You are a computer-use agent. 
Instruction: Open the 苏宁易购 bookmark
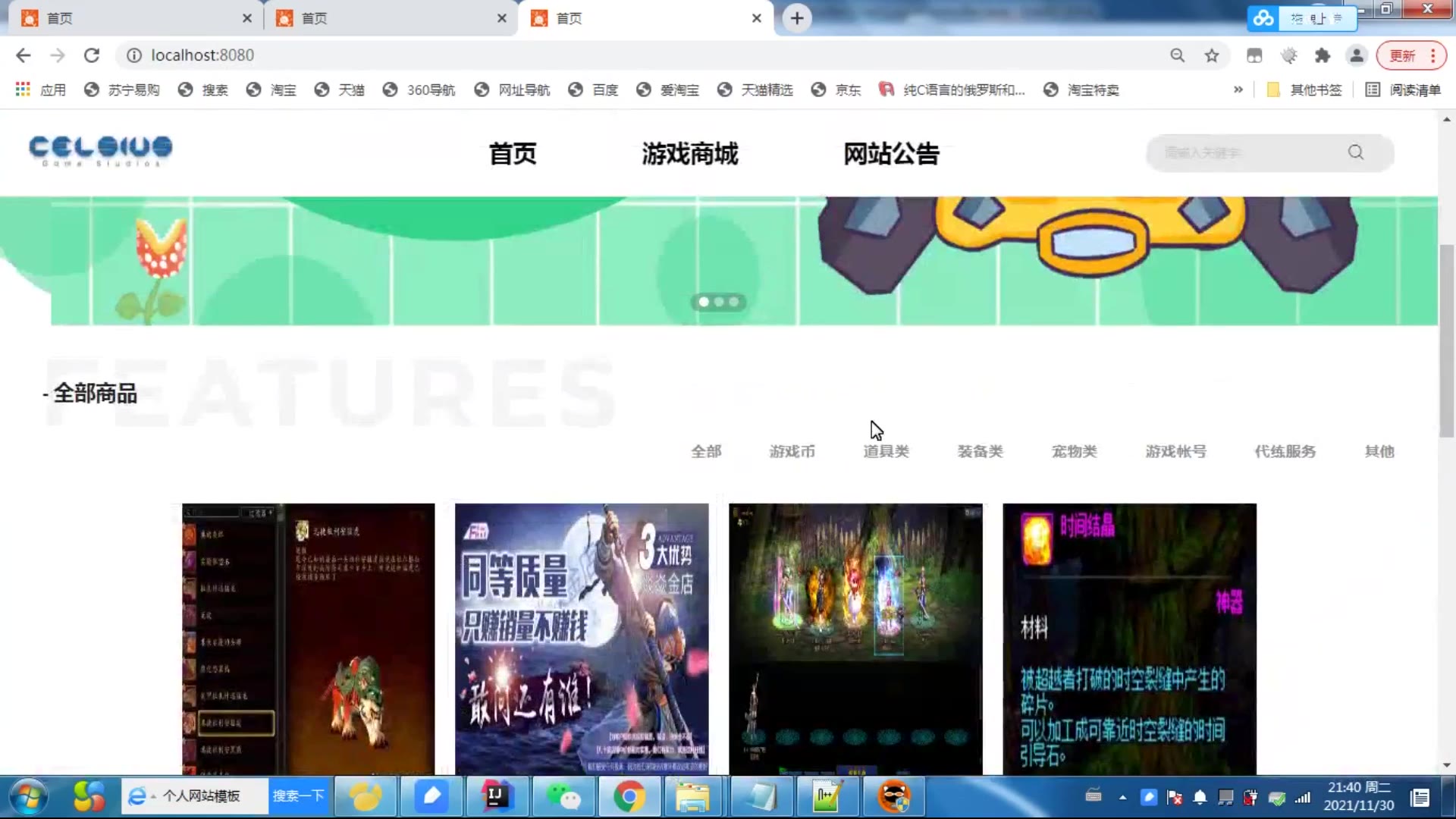pos(122,89)
